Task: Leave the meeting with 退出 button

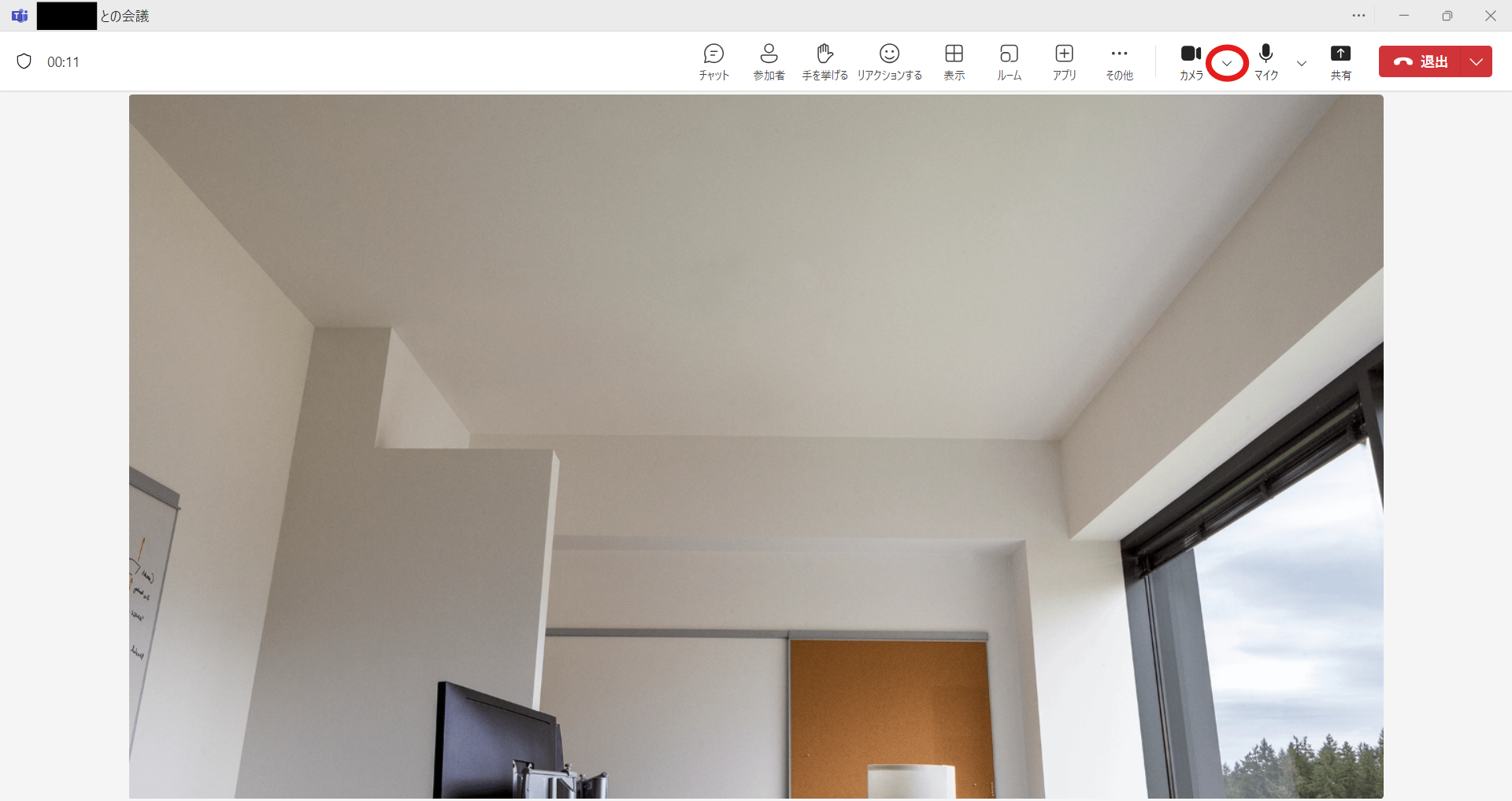Action: 1420,61
